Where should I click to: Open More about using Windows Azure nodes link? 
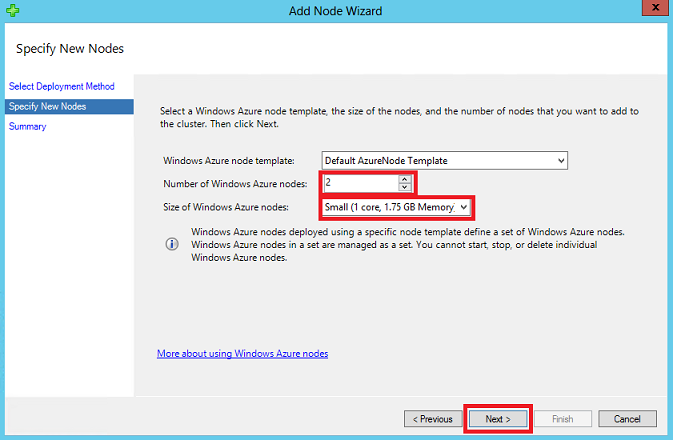tap(243, 354)
